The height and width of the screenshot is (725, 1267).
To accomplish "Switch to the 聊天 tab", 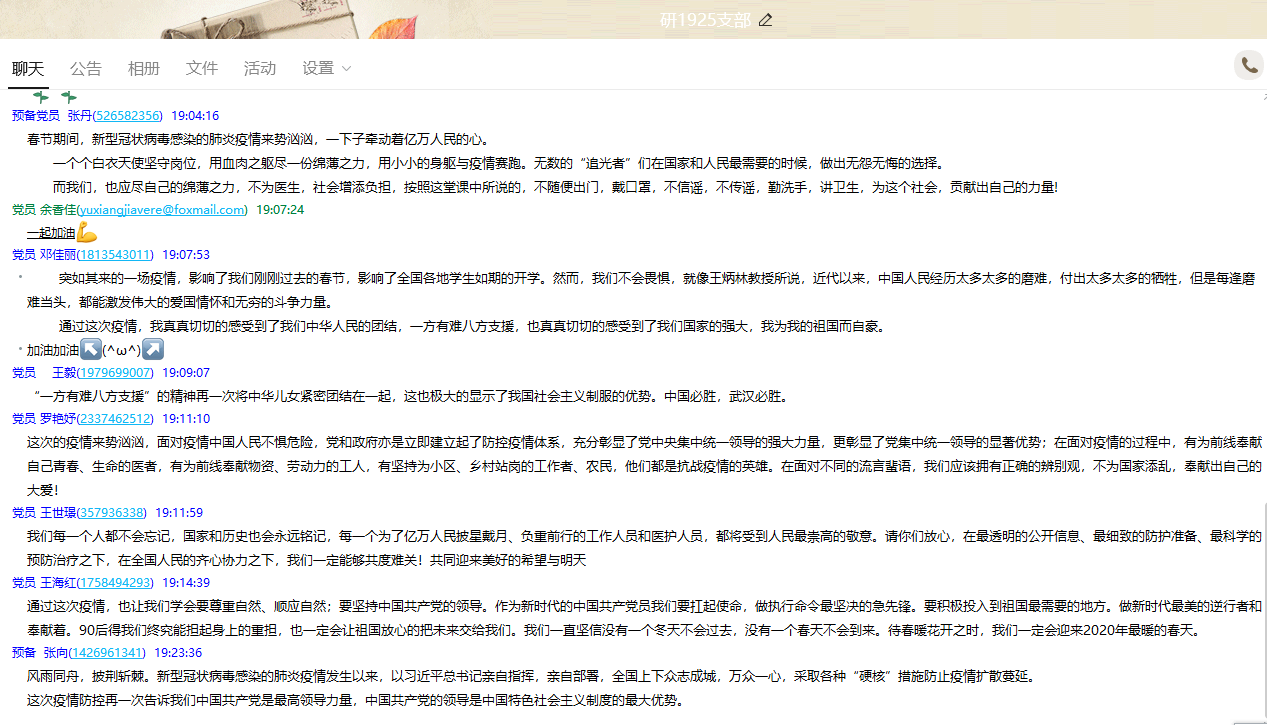I will pos(28,68).
